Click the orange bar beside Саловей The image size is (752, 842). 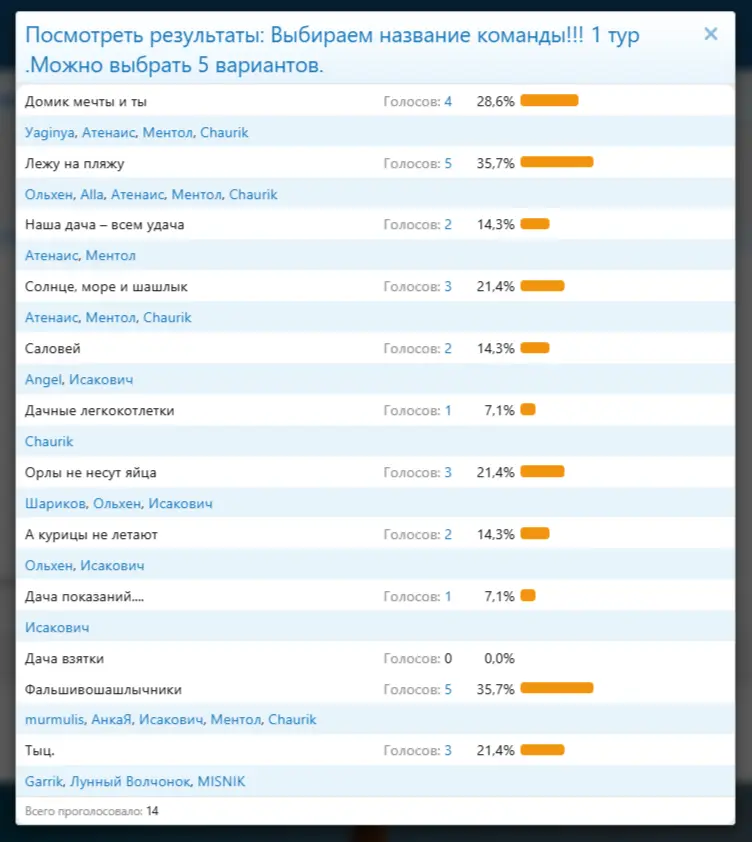[535, 348]
